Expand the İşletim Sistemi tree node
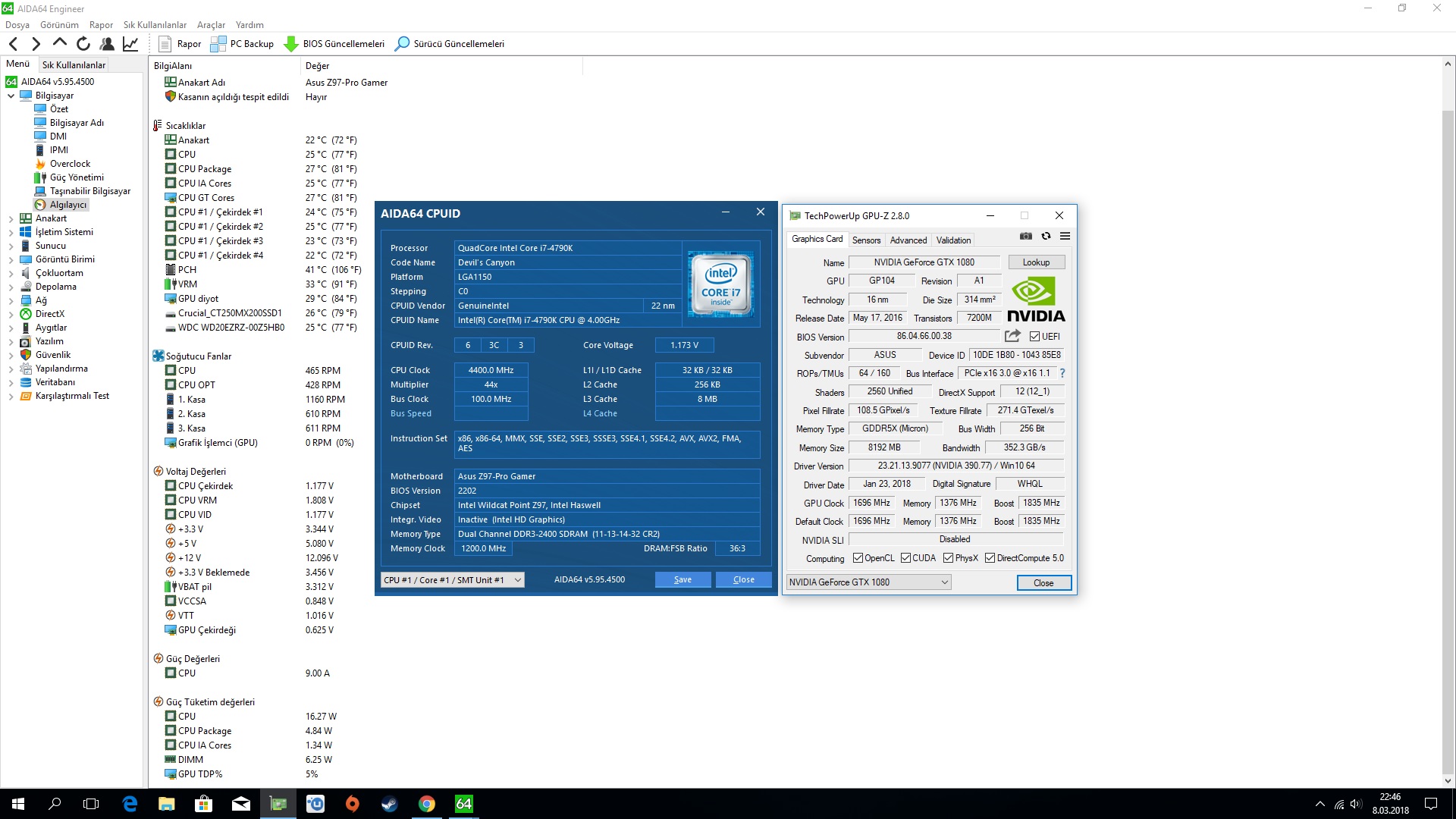 click(11, 233)
